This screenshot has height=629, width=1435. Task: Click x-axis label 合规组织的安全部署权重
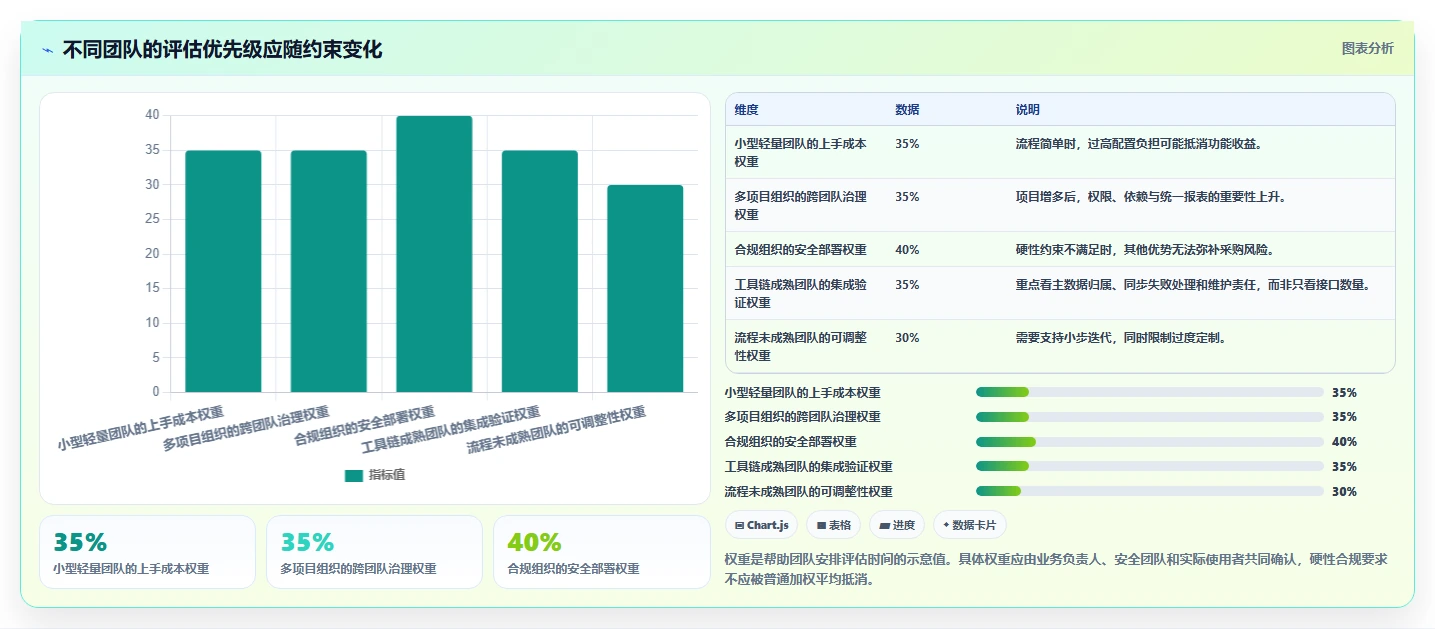(x=364, y=427)
